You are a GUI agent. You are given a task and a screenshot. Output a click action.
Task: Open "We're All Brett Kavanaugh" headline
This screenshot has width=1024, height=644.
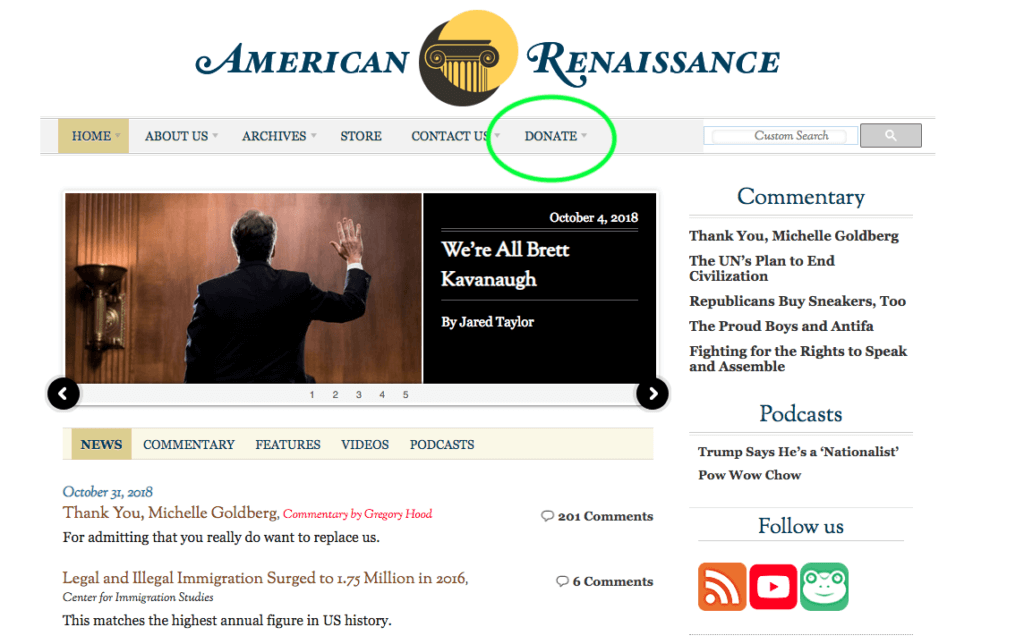pos(505,264)
